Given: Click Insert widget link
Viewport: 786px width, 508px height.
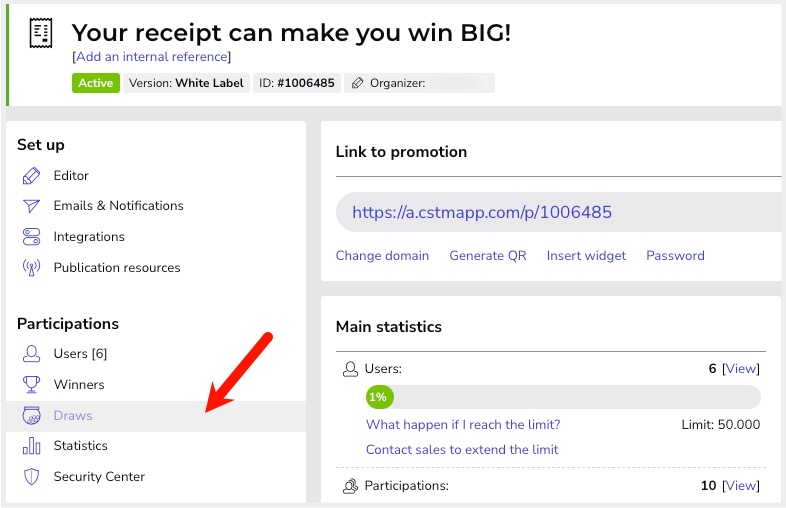Looking at the screenshot, I should click(586, 256).
